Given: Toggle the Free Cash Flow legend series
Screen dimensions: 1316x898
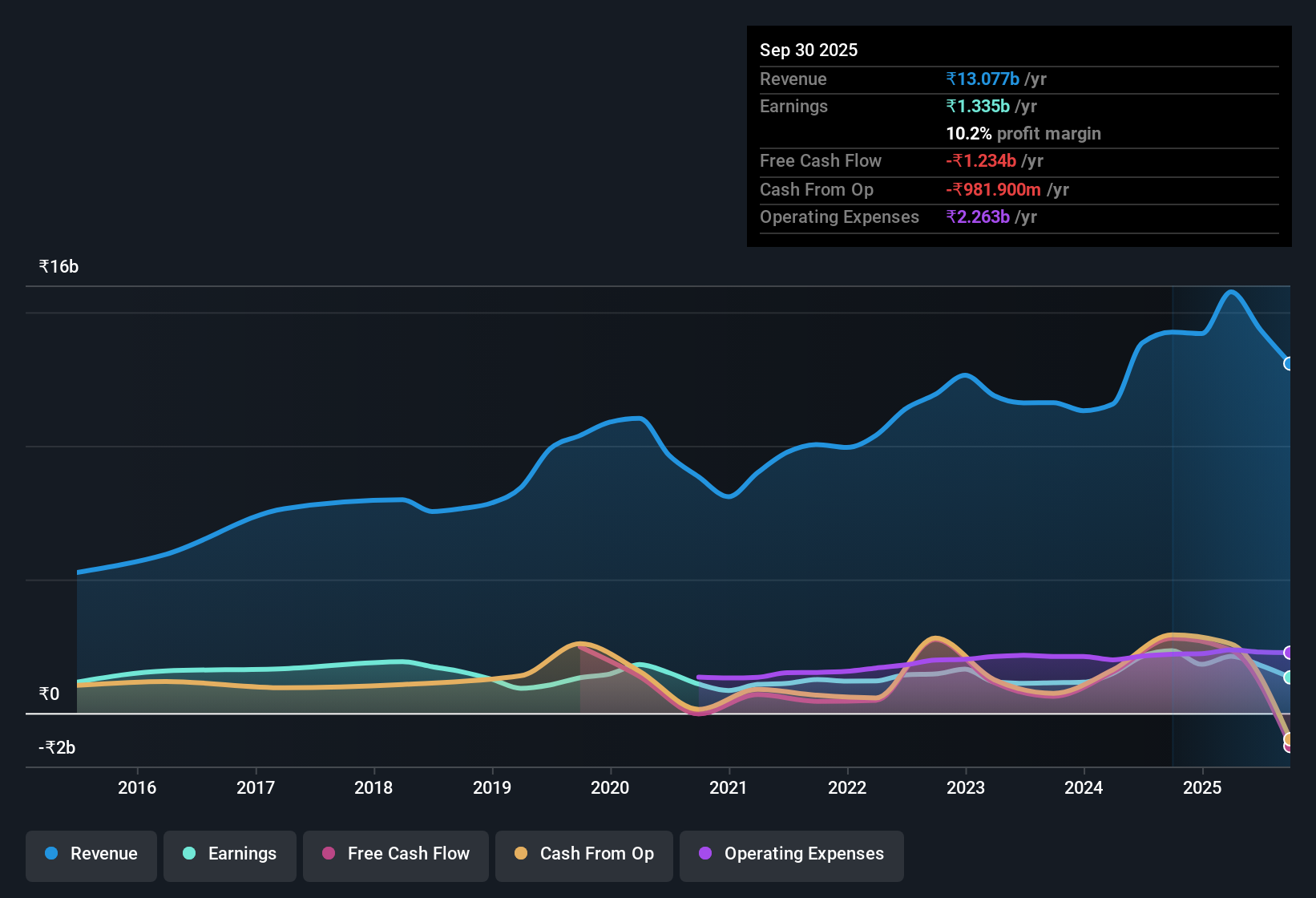Looking at the screenshot, I should [396, 854].
